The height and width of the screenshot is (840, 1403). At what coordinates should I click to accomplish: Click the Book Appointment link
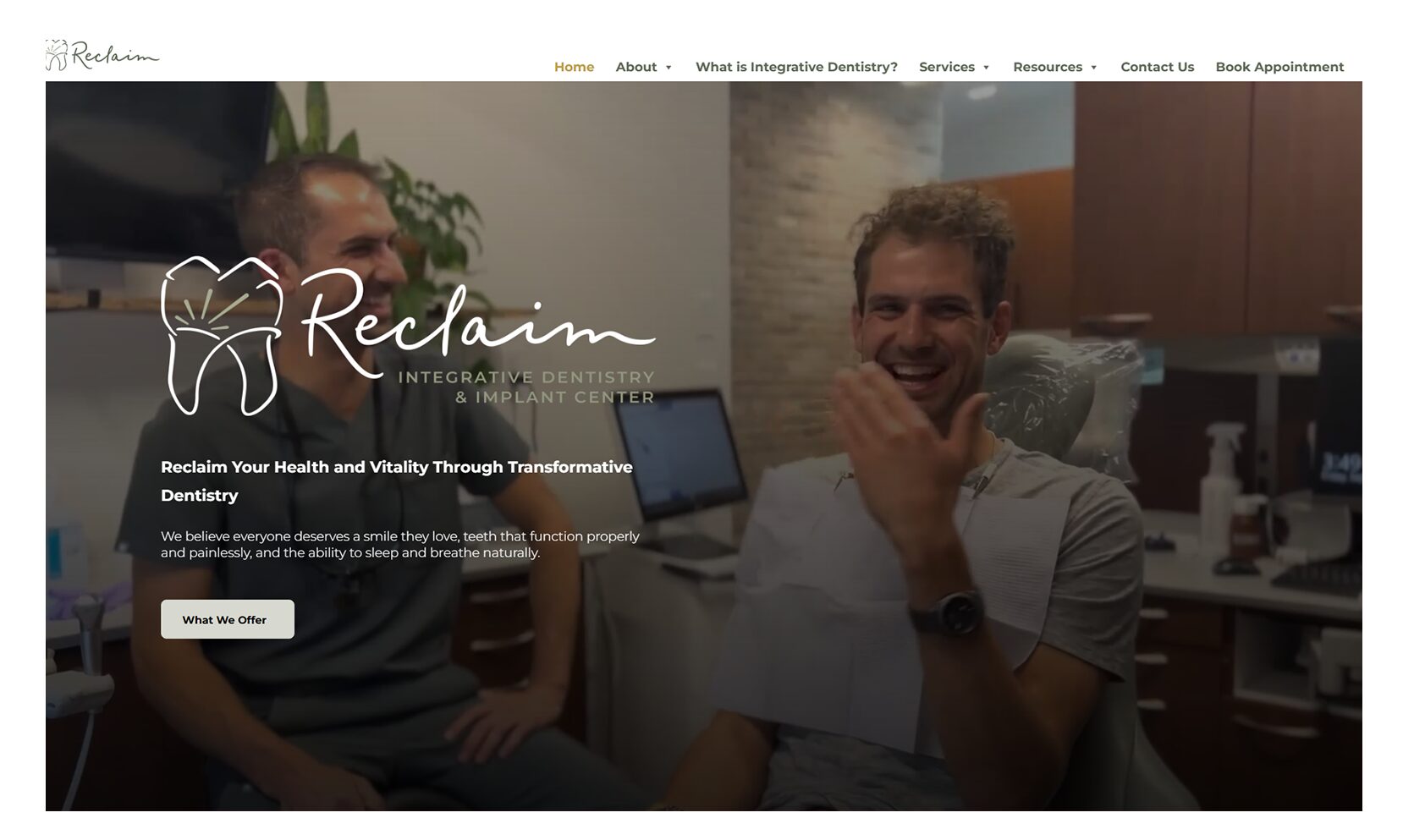(1279, 67)
